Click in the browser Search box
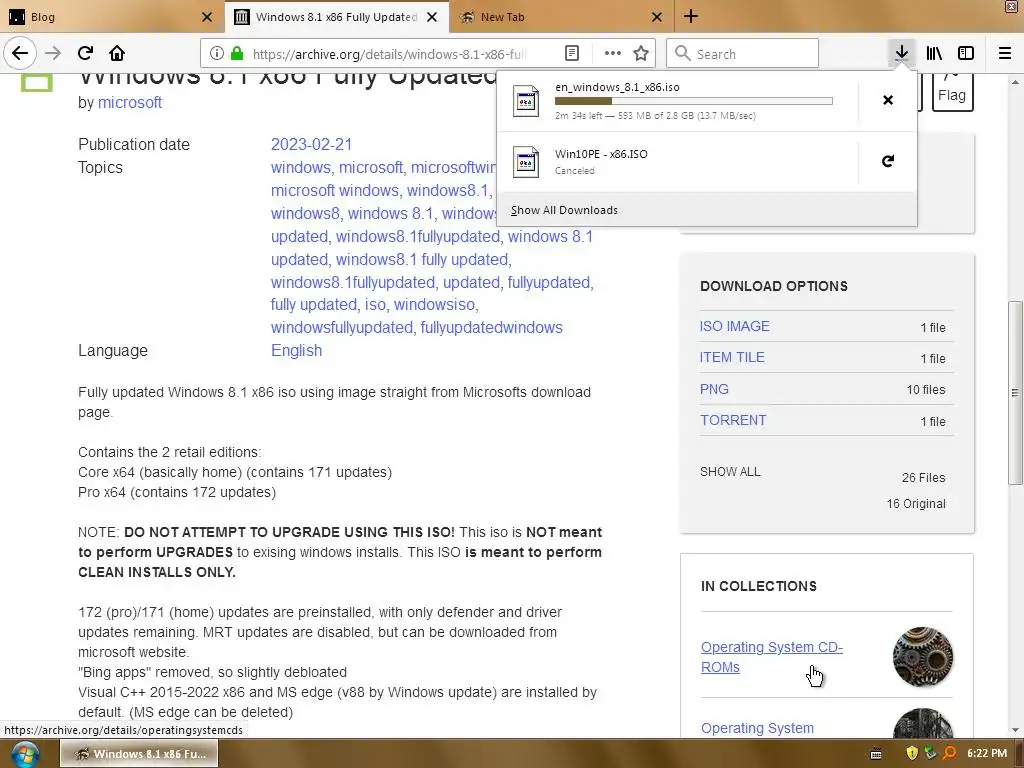Image resolution: width=1024 pixels, height=768 pixels. pyautogui.click(x=743, y=54)
